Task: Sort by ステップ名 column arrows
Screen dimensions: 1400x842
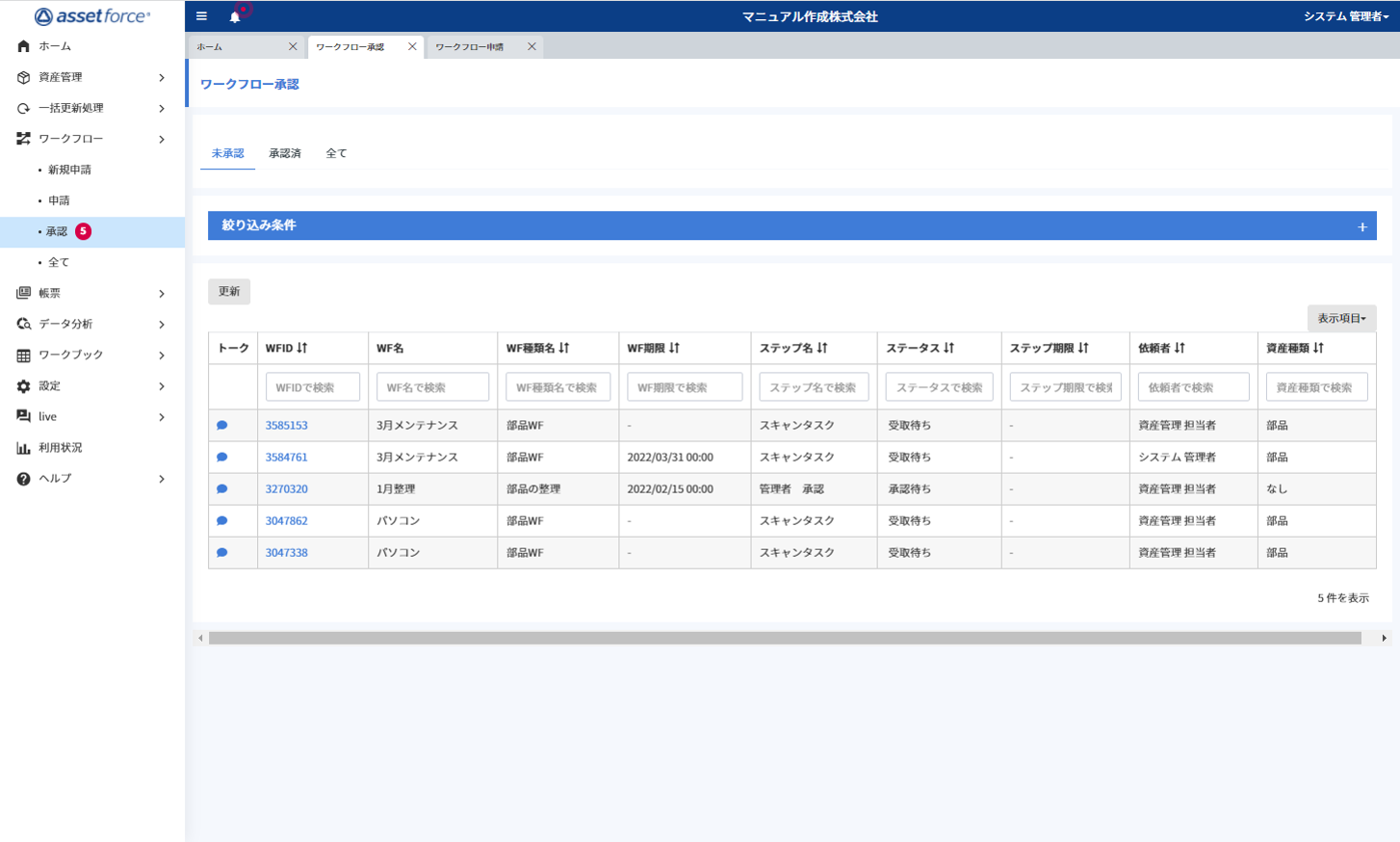Action: pos(822,348)
